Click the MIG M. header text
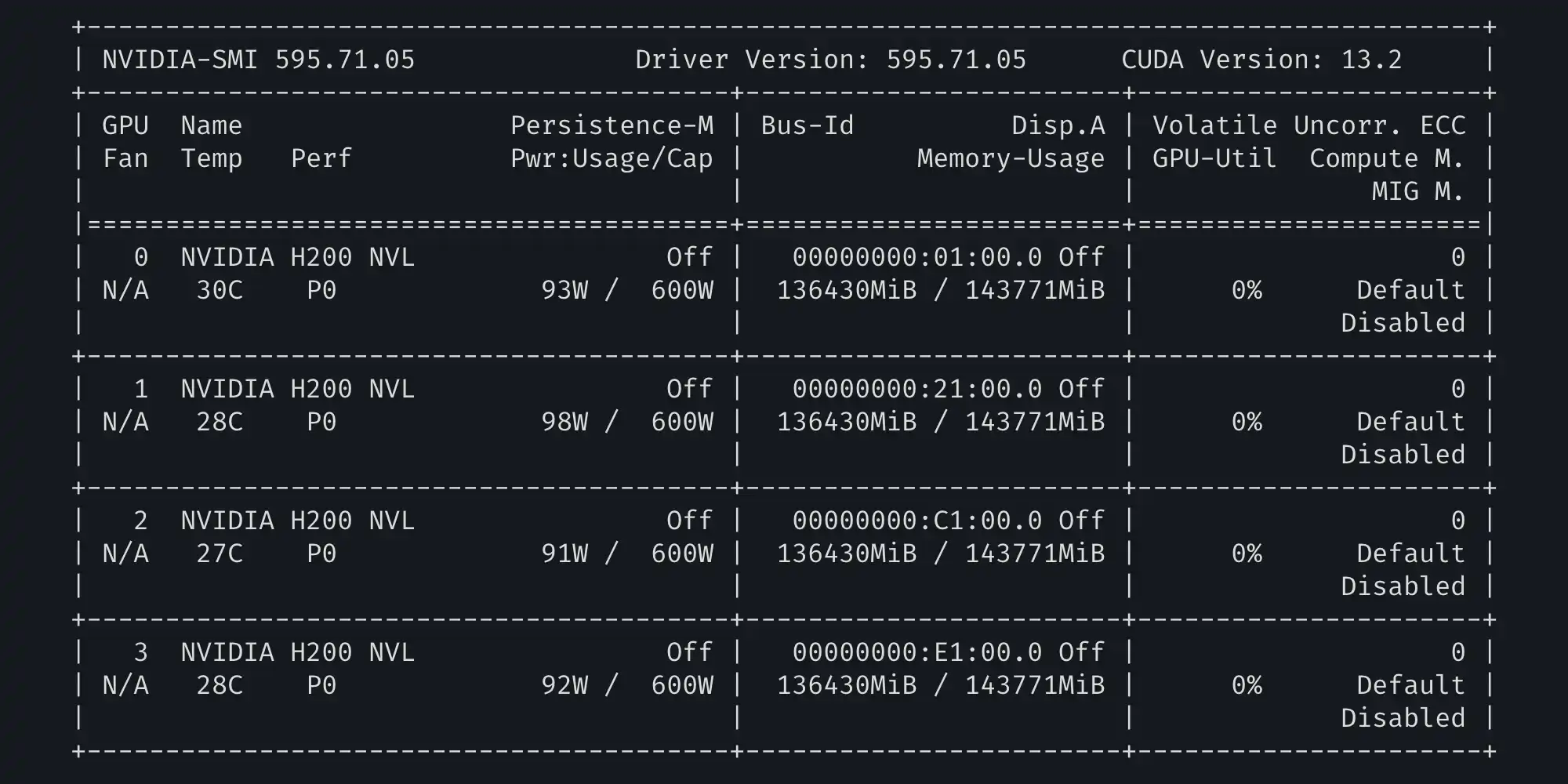Viewport: 1568px width, 784px height. coord(1418,191)
